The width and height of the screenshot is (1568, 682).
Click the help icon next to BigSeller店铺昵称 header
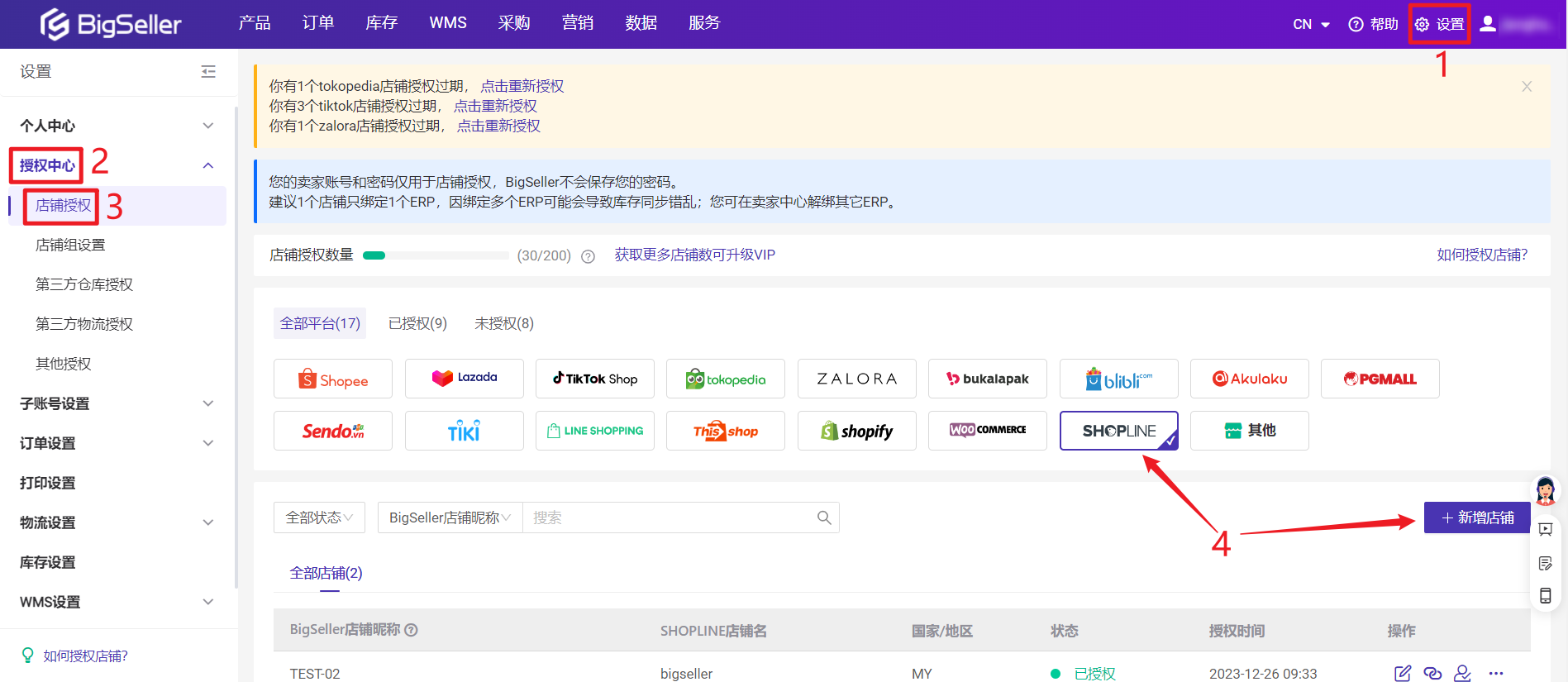[411, 630]
